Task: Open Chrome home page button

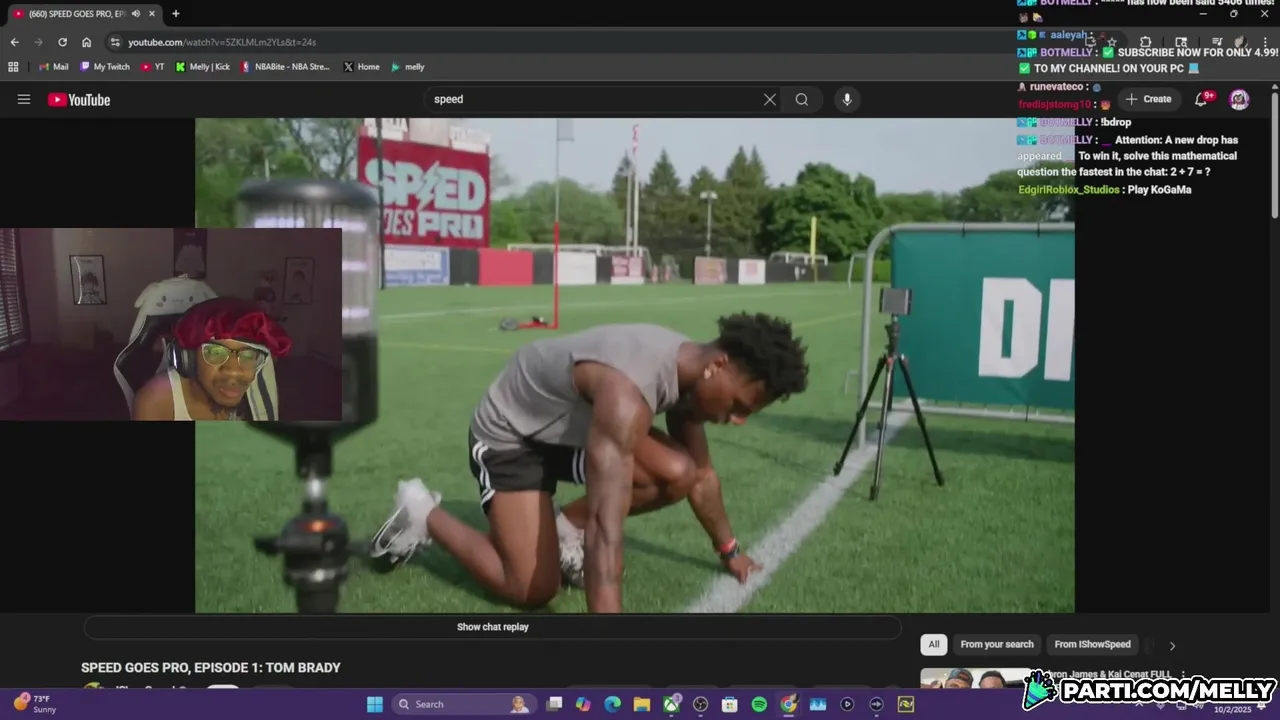Action: [x=87, y=42]
